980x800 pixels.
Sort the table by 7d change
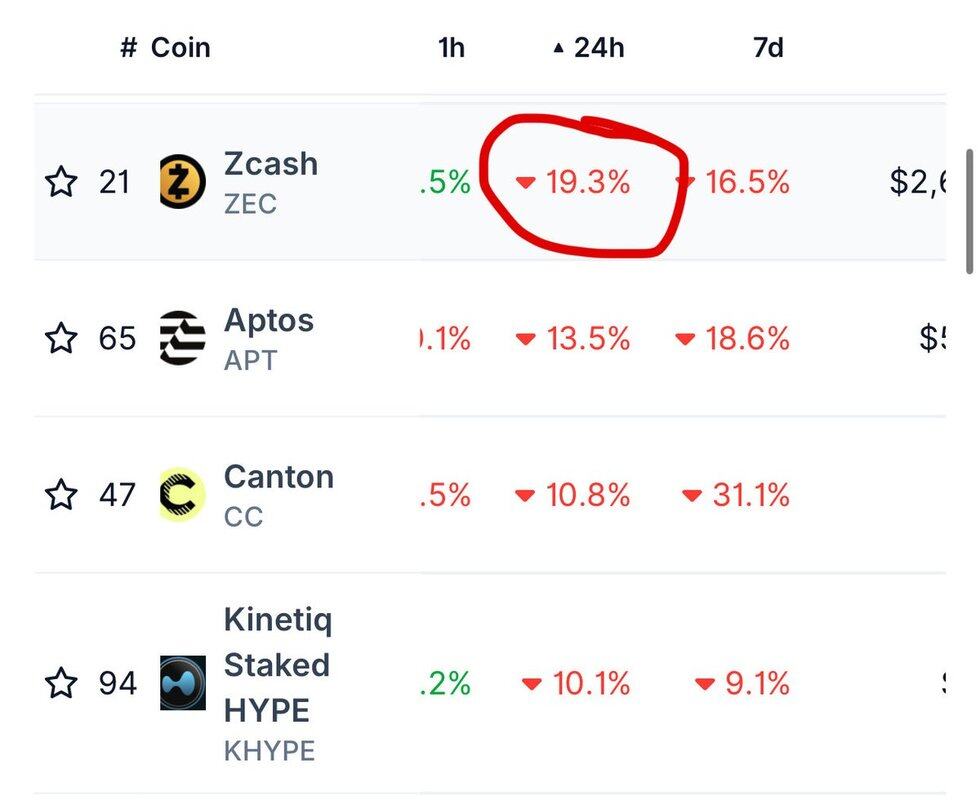[768, 48]
